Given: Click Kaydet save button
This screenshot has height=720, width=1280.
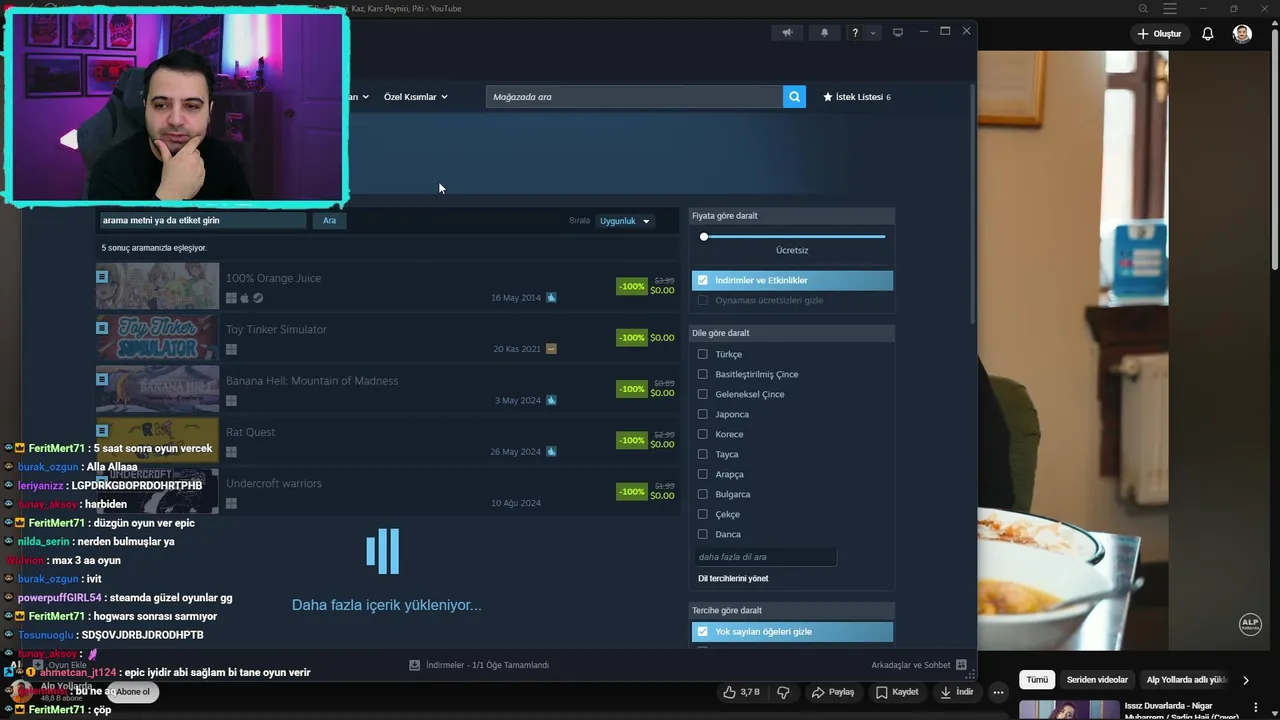Looking at the screenshot, I should pos(897,692).
